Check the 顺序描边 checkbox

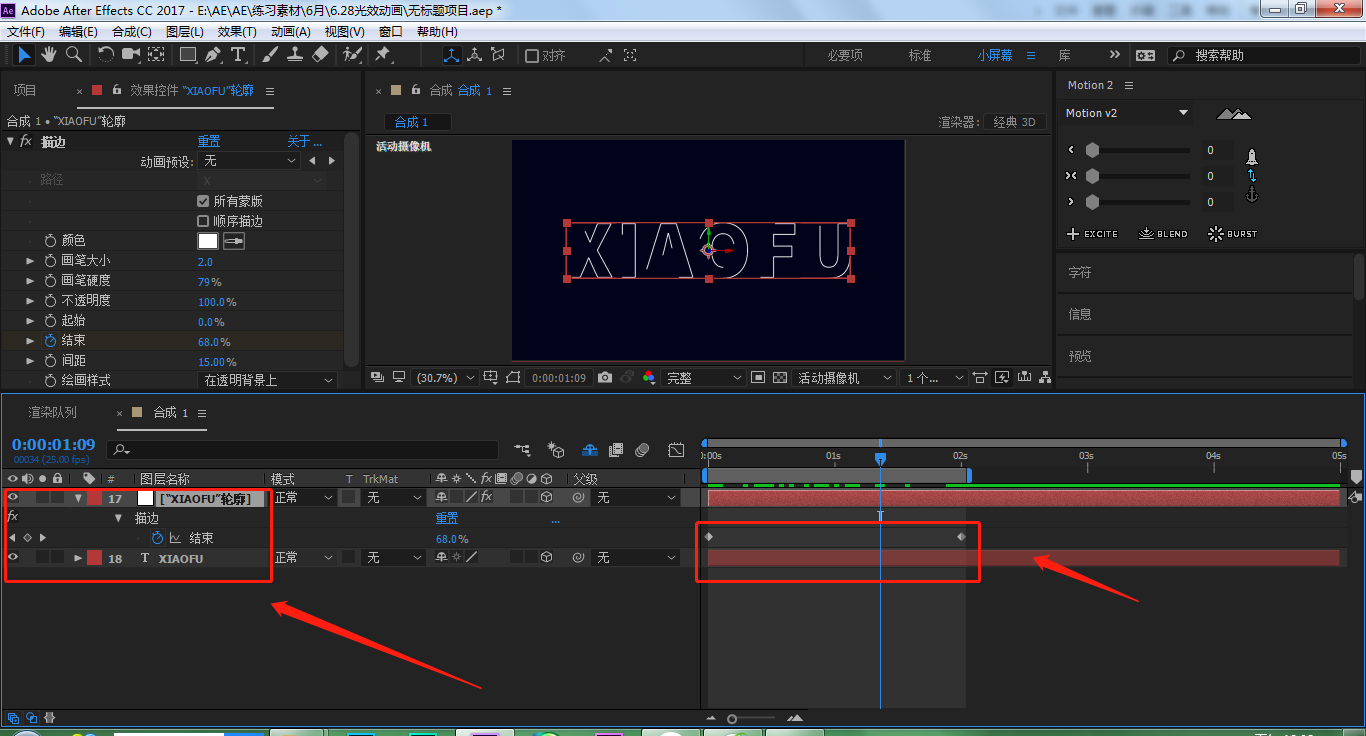pos(203,221)
